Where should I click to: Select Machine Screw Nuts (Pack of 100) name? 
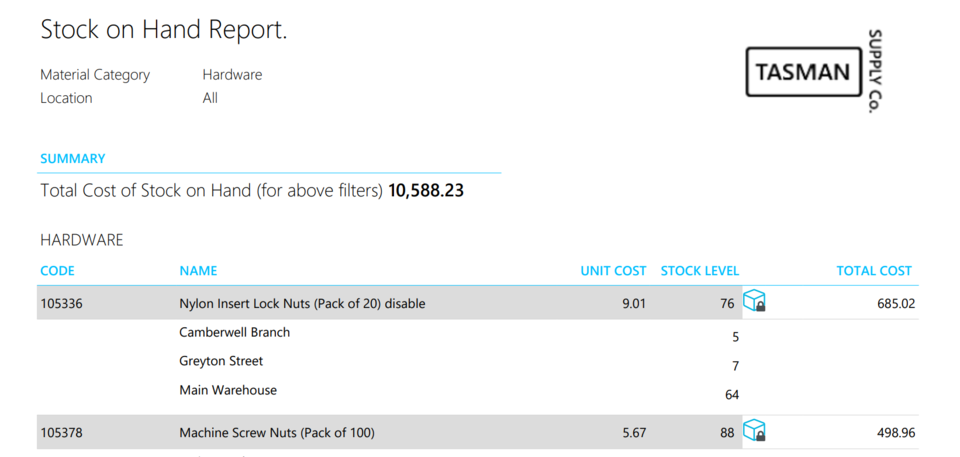tap(277, 433)
